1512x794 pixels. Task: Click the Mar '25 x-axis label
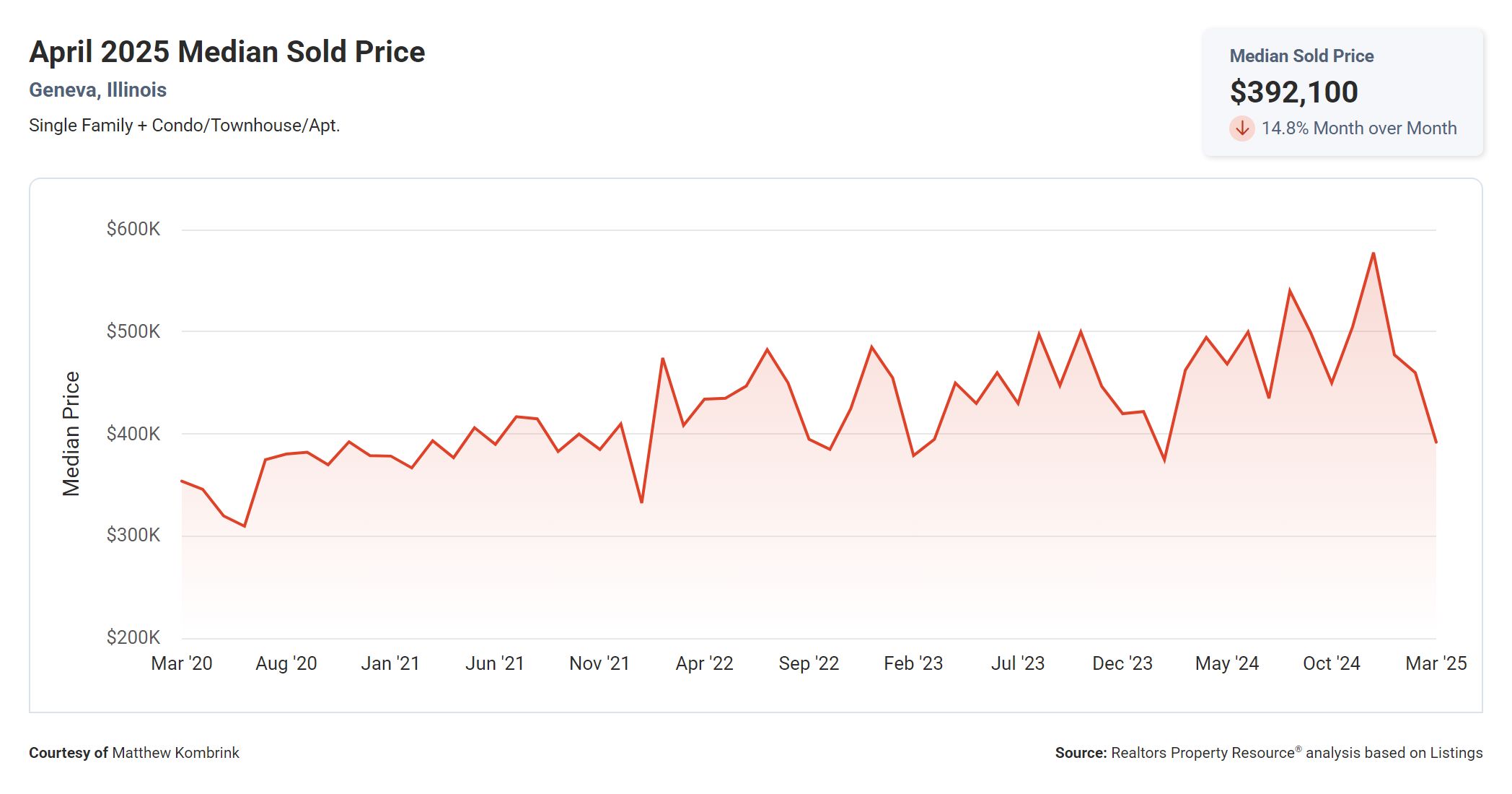pos(1436,663)
